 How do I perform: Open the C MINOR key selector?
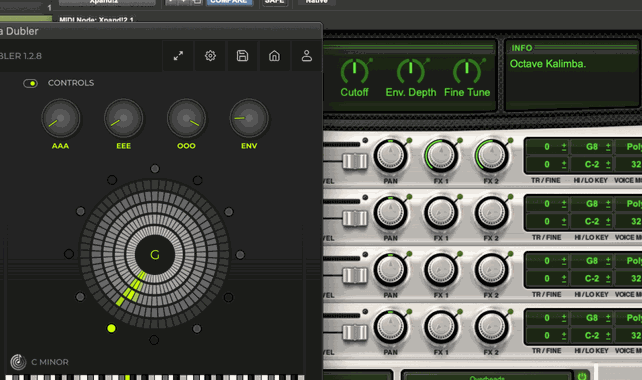coord(50,362)
